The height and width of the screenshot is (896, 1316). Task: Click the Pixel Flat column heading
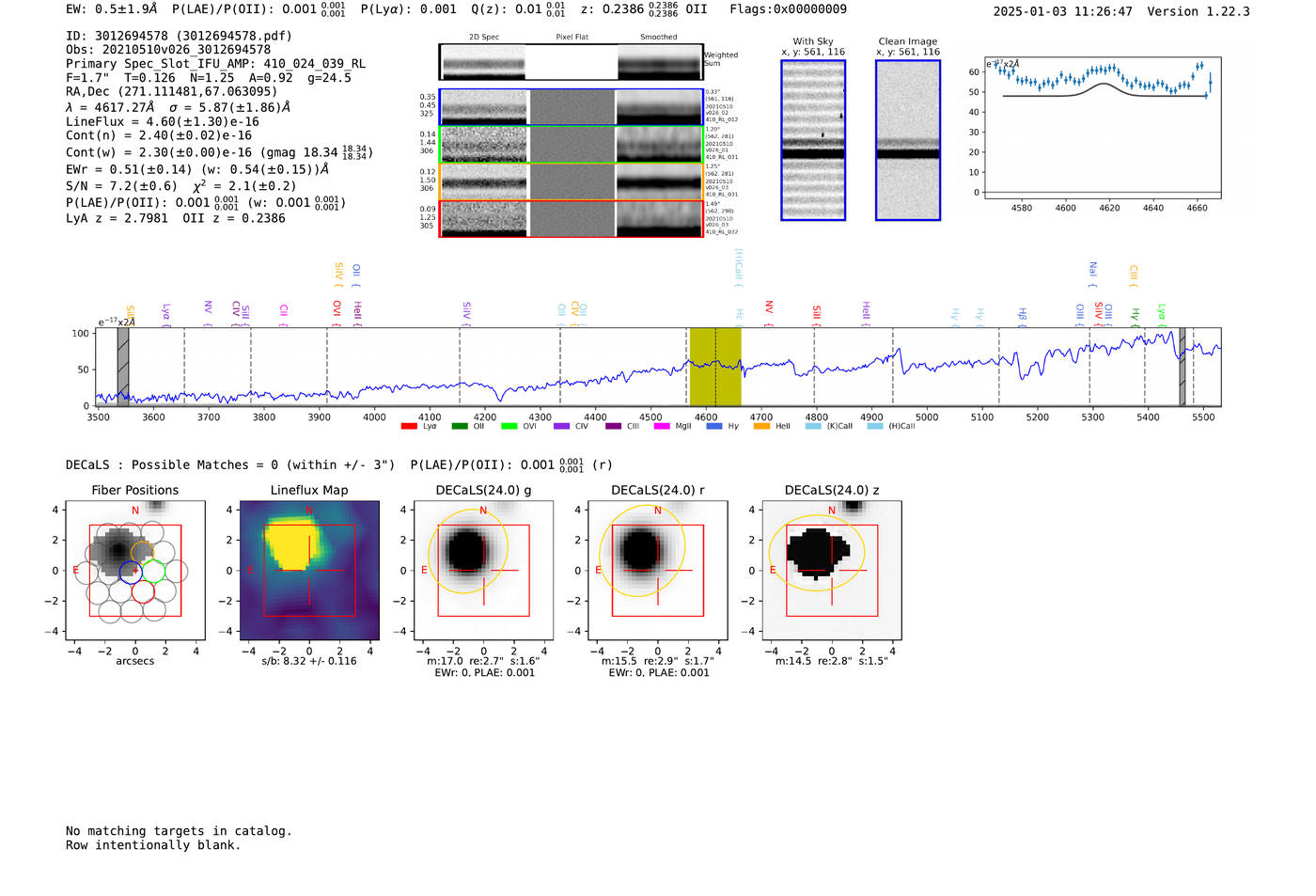click(572, 38)
